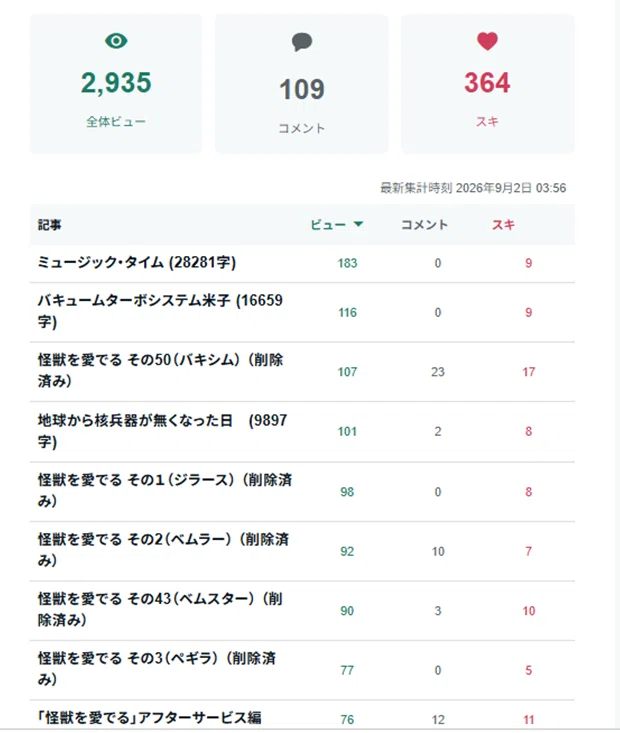
Task: Click the 記事 column header
Action: tap(50, 225)
